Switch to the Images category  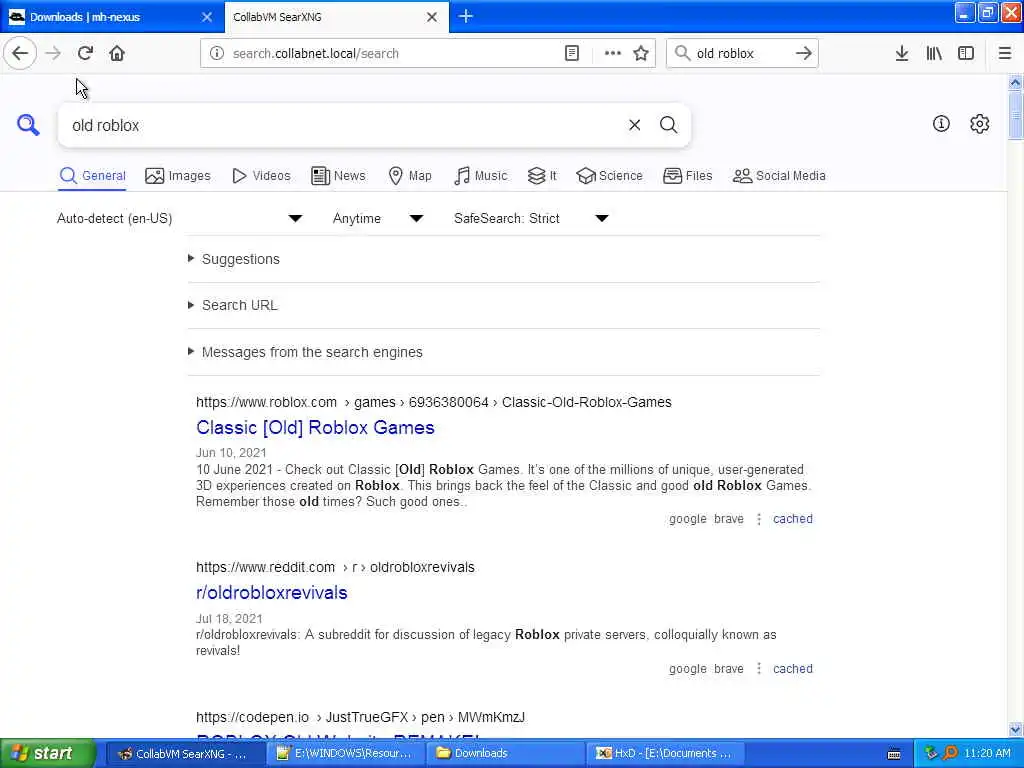click(178, 176)
